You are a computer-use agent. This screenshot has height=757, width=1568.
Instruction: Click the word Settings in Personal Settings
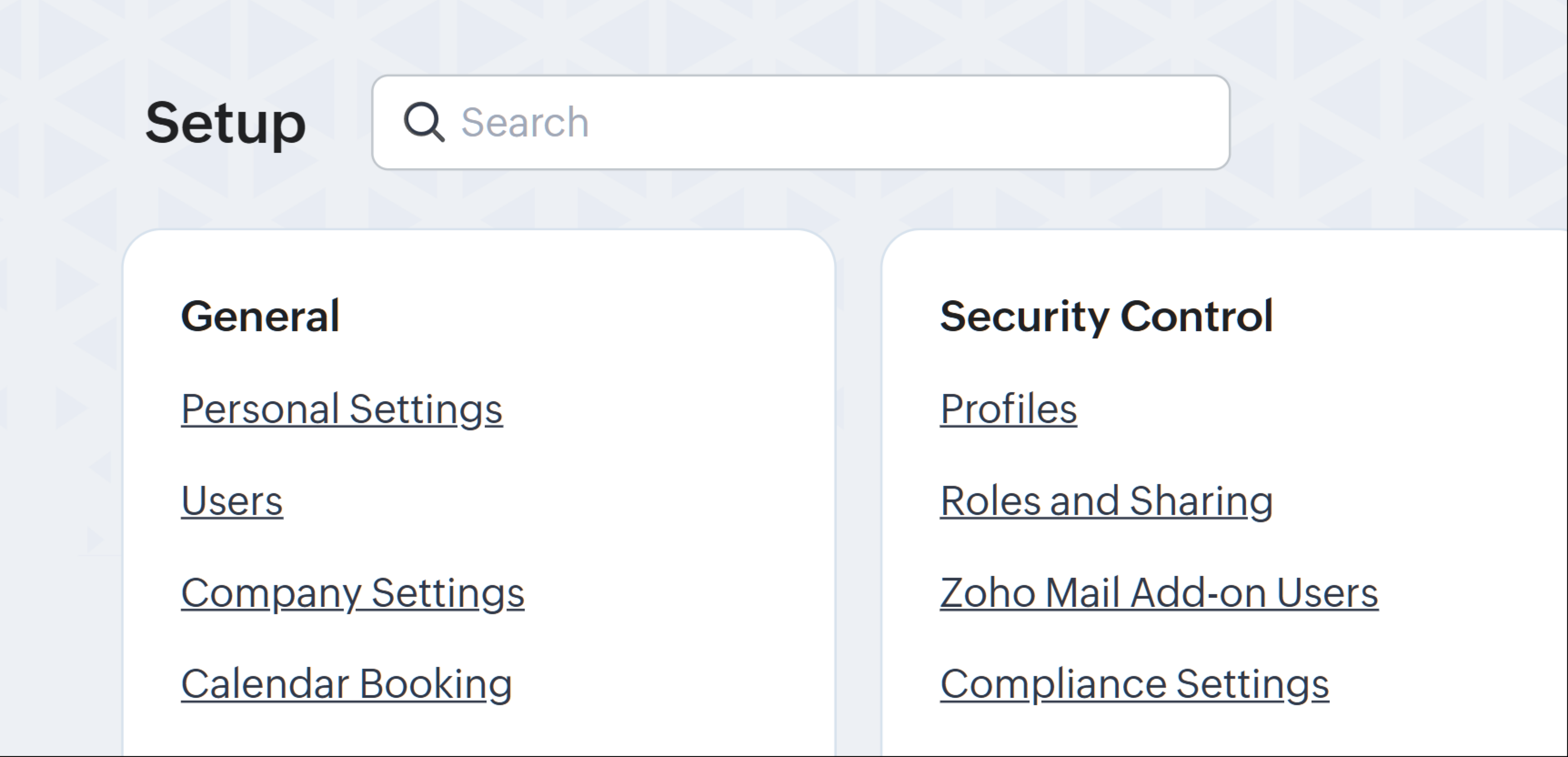click(426, 409)
